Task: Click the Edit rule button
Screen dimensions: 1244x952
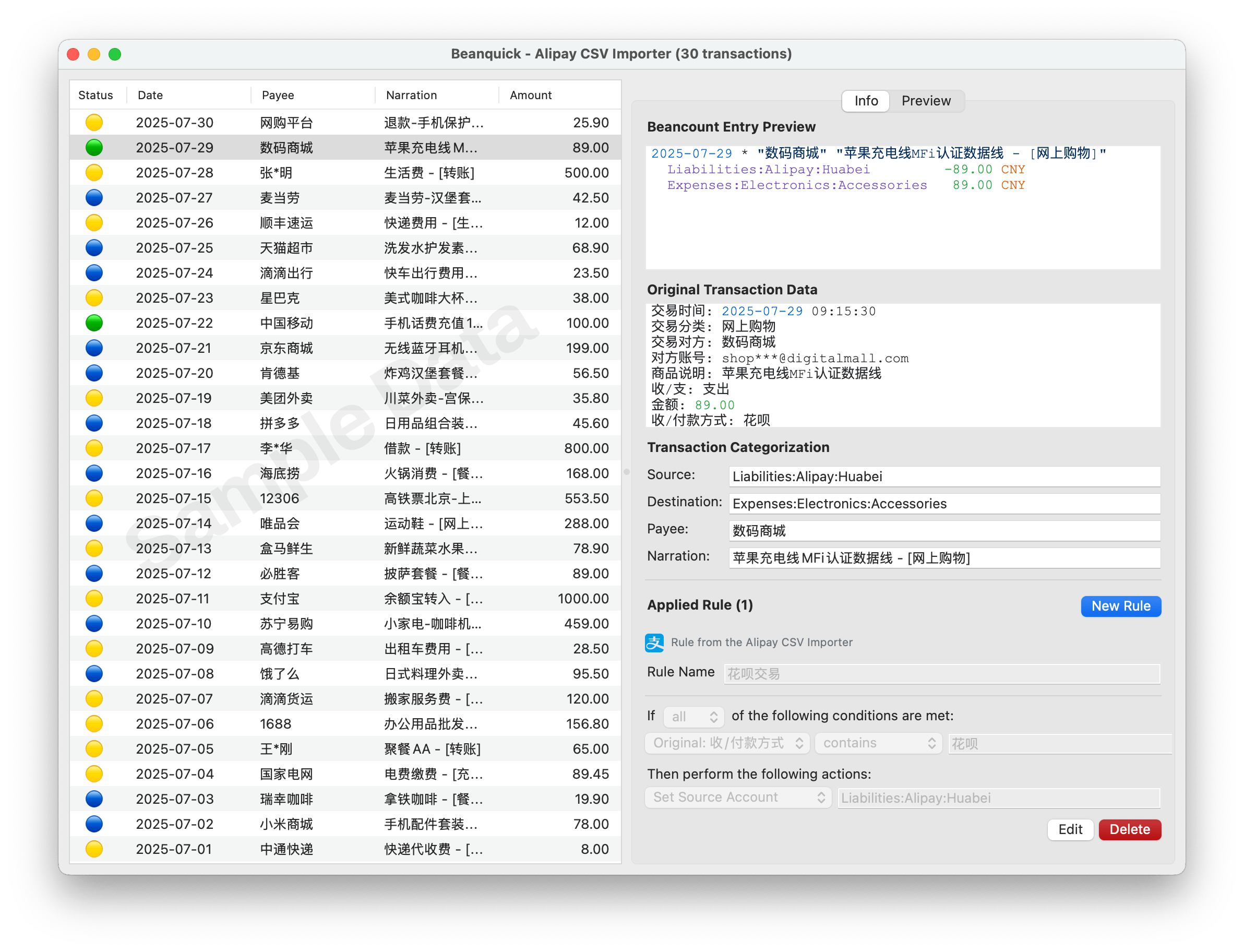Action: 1070,829
